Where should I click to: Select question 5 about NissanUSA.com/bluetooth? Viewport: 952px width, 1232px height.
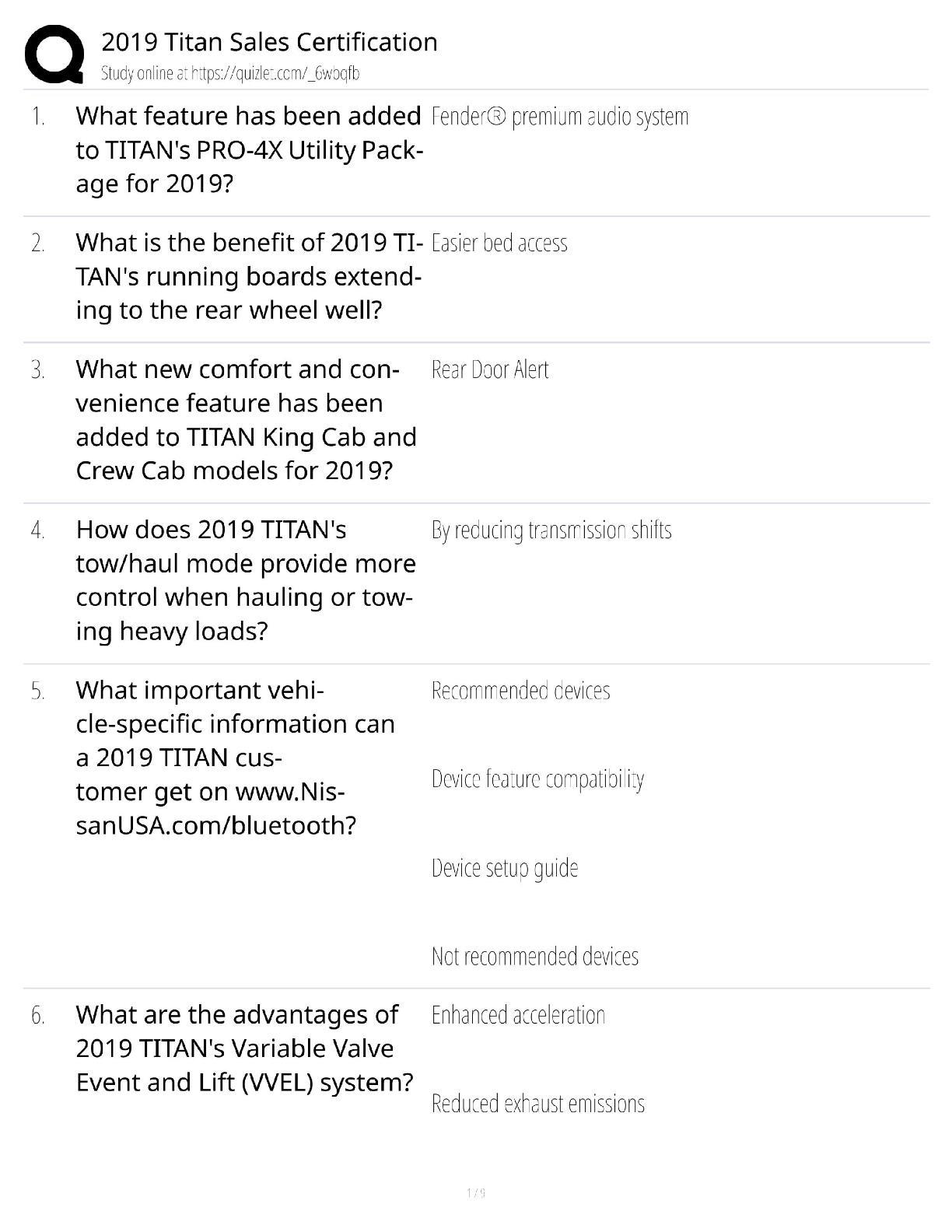pos(235,757)
